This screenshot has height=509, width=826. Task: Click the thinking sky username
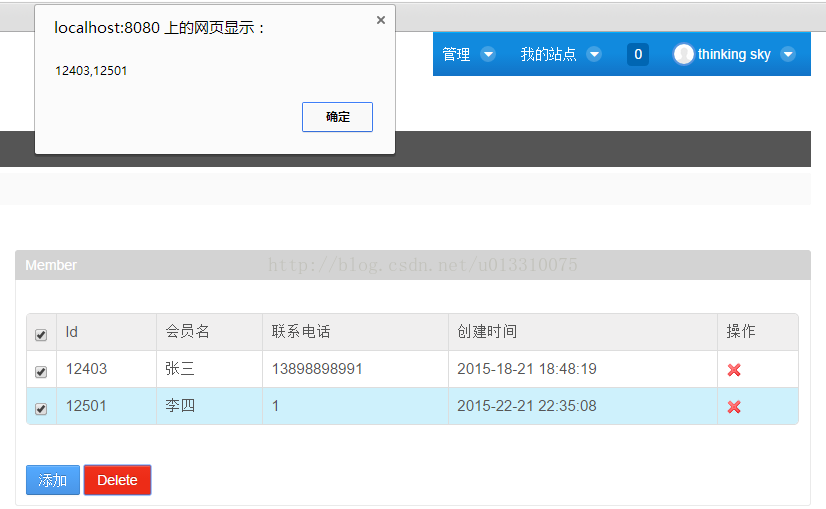click(734, 54)
